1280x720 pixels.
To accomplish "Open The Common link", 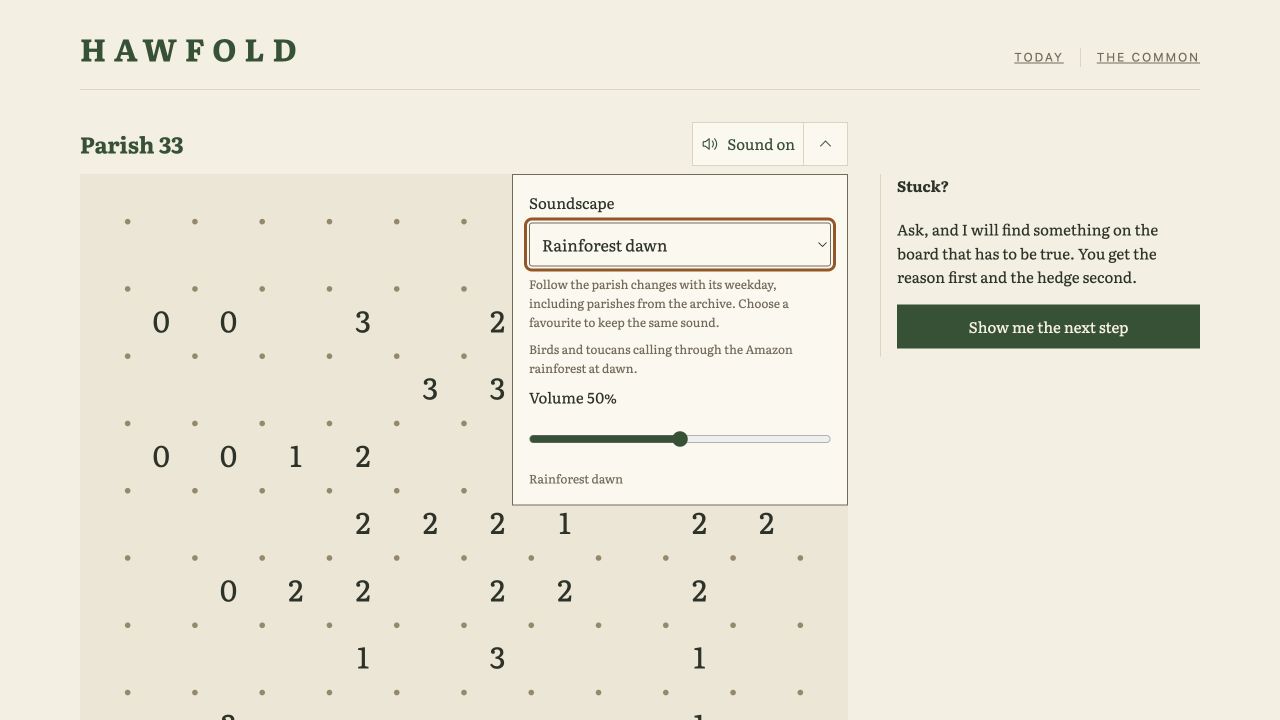I will 1148,57.
